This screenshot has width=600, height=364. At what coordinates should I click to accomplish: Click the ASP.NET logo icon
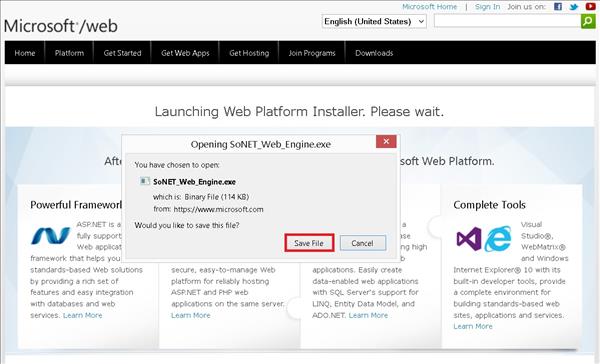point(51,235)
